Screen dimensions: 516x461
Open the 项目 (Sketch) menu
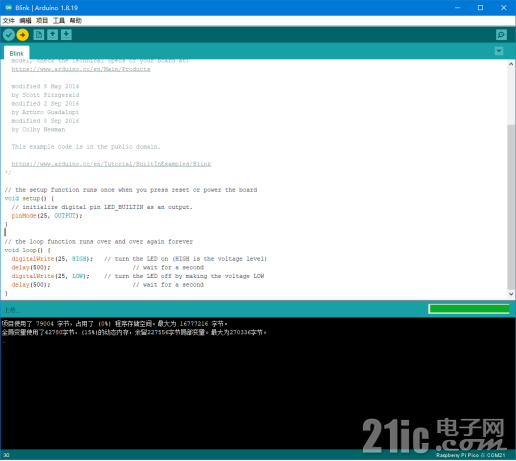[42, 21]
